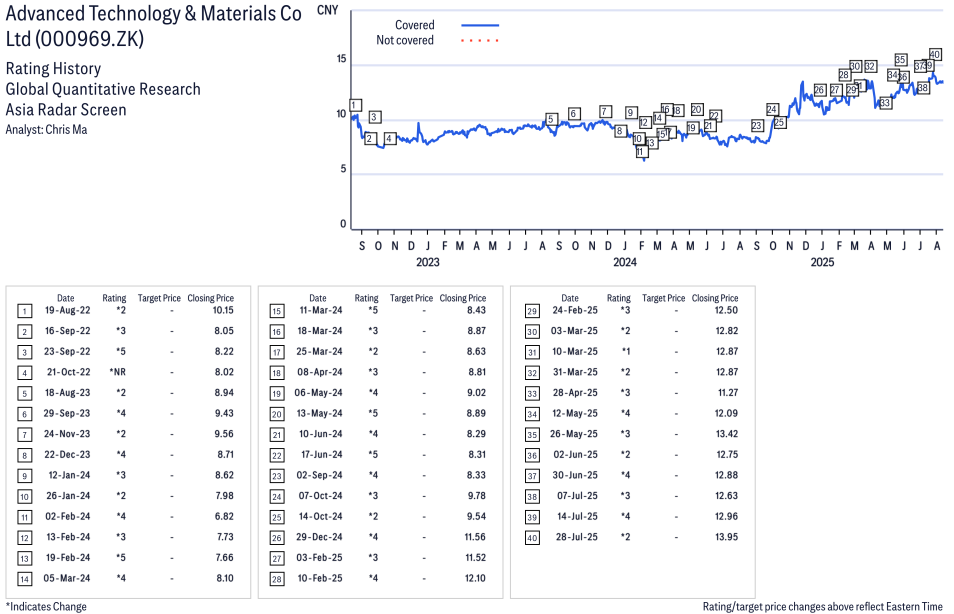Click the Closing Price header in first table
The image size is (954, 614).
(211, 298)
